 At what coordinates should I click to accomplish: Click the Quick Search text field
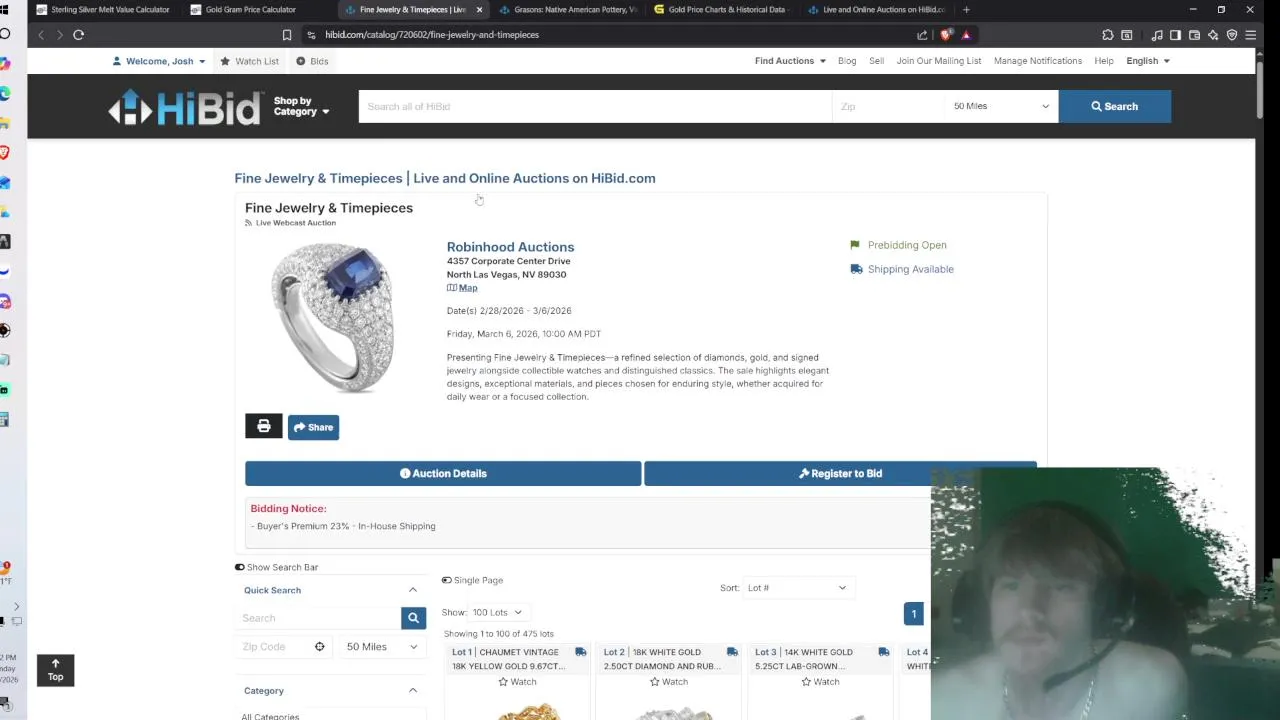pyautogui.click(x=319, y=618)
